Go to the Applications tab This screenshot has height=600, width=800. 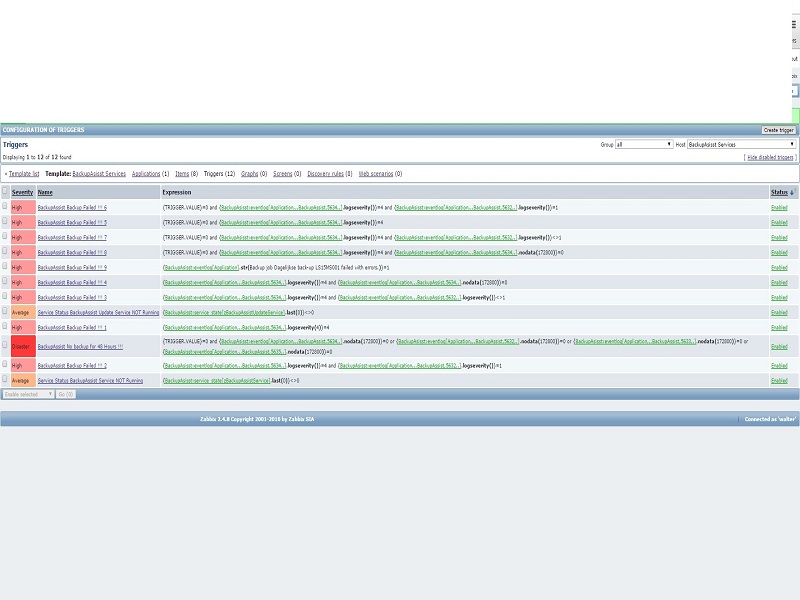point(146,173)
